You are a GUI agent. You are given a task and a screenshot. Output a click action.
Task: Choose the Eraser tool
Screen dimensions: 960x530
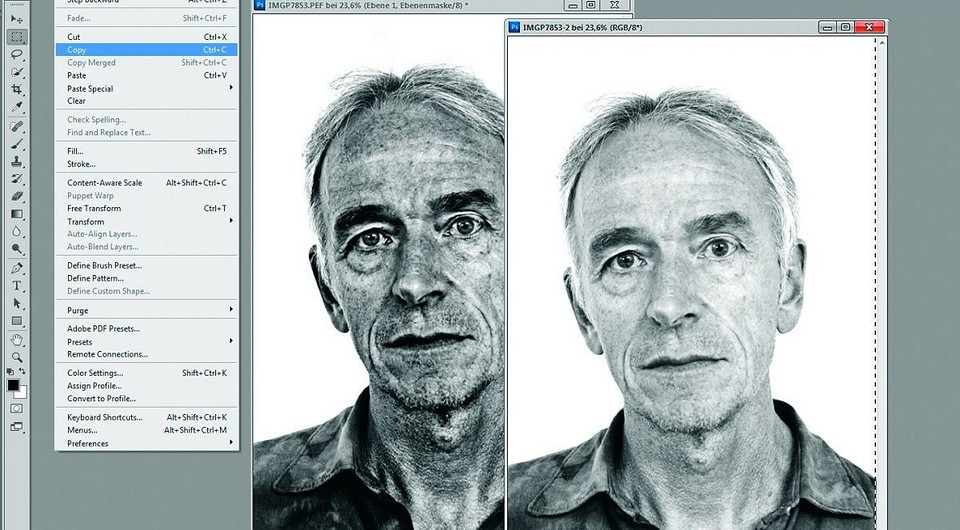click(17, 196)
